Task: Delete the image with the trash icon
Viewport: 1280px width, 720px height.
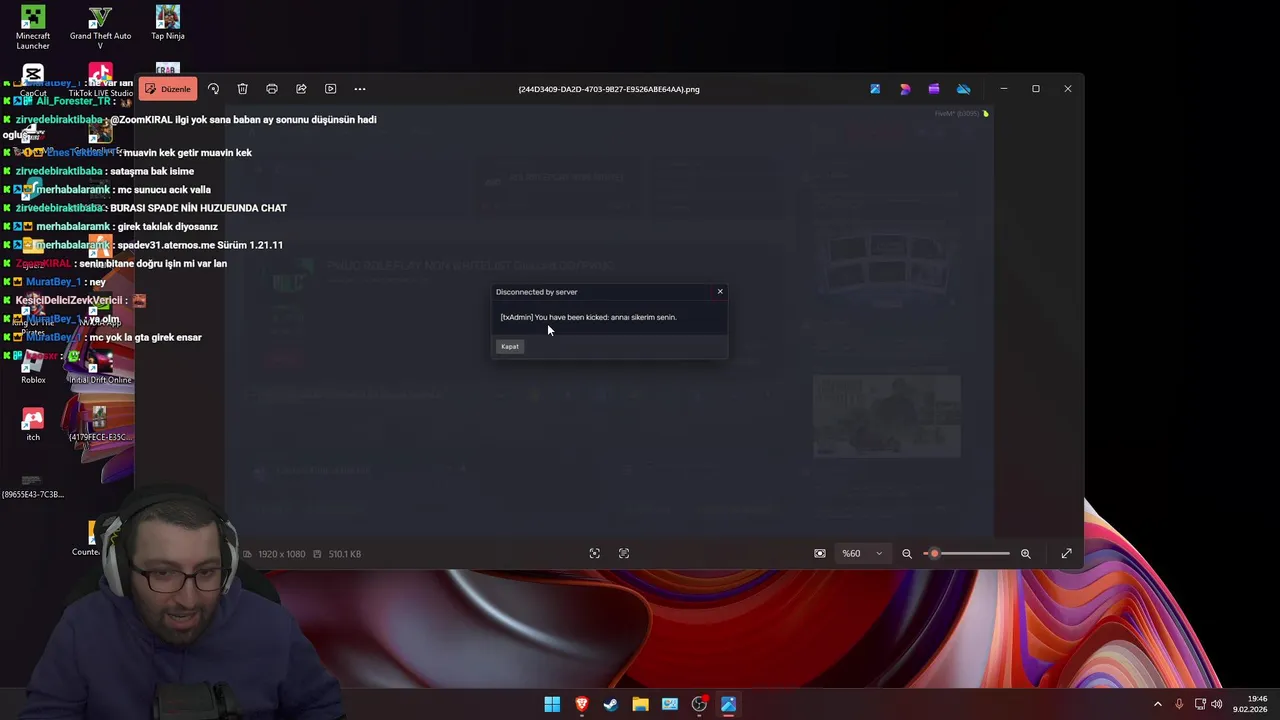Action: point(242,89)
